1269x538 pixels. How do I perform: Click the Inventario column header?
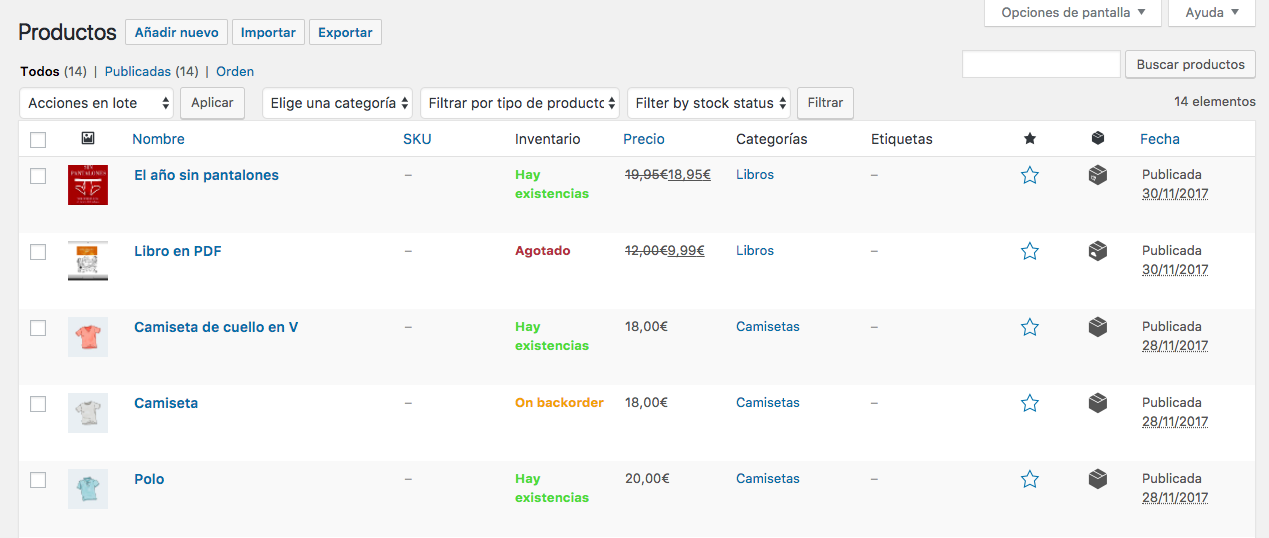pyautogui.click(x=547, y=139)
